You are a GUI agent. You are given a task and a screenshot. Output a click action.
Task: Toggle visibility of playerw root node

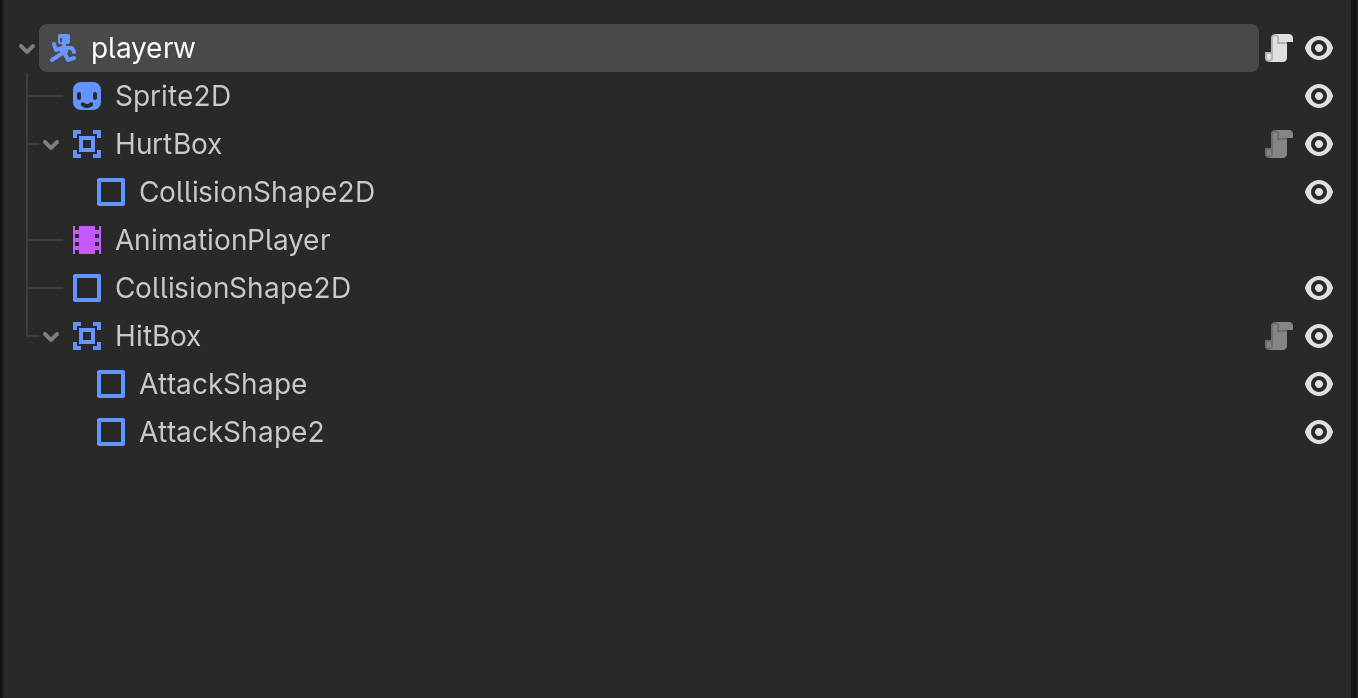(x=1319, y=48)
